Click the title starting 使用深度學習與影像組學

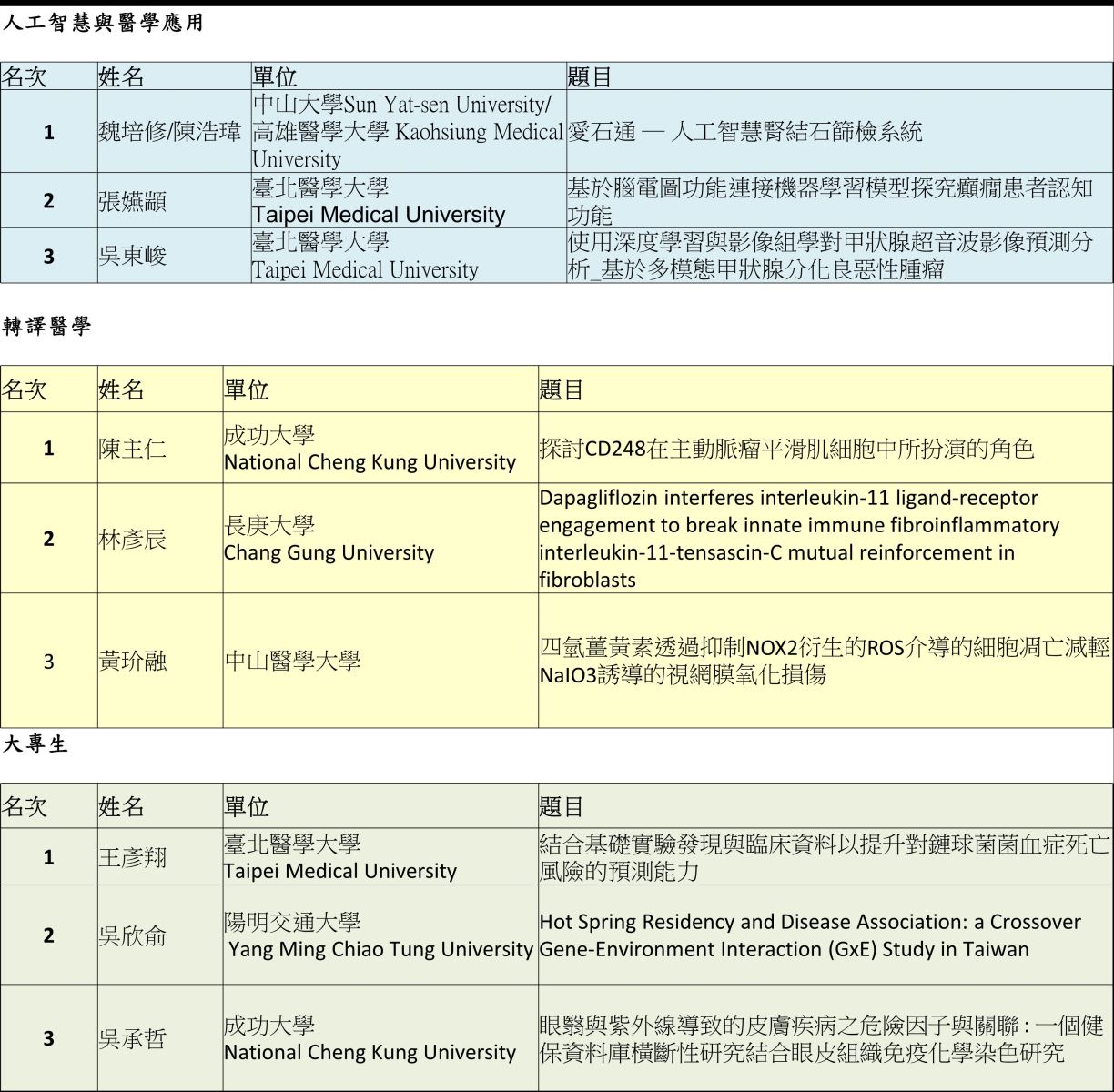[830, 257]
